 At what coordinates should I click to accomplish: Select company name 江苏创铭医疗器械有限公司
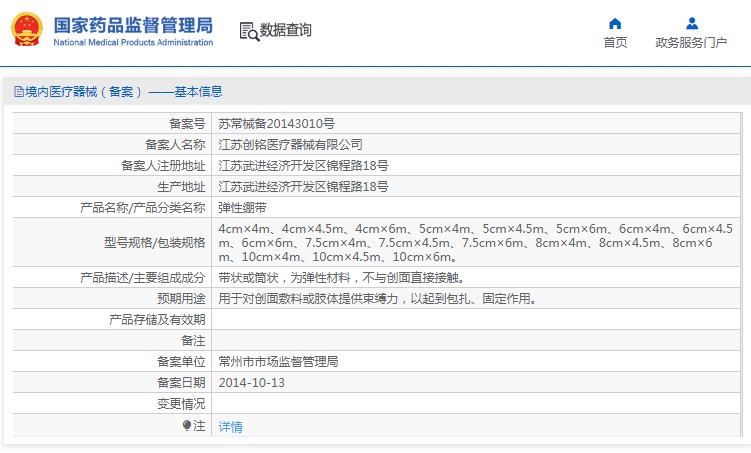[x=290, y=145]
